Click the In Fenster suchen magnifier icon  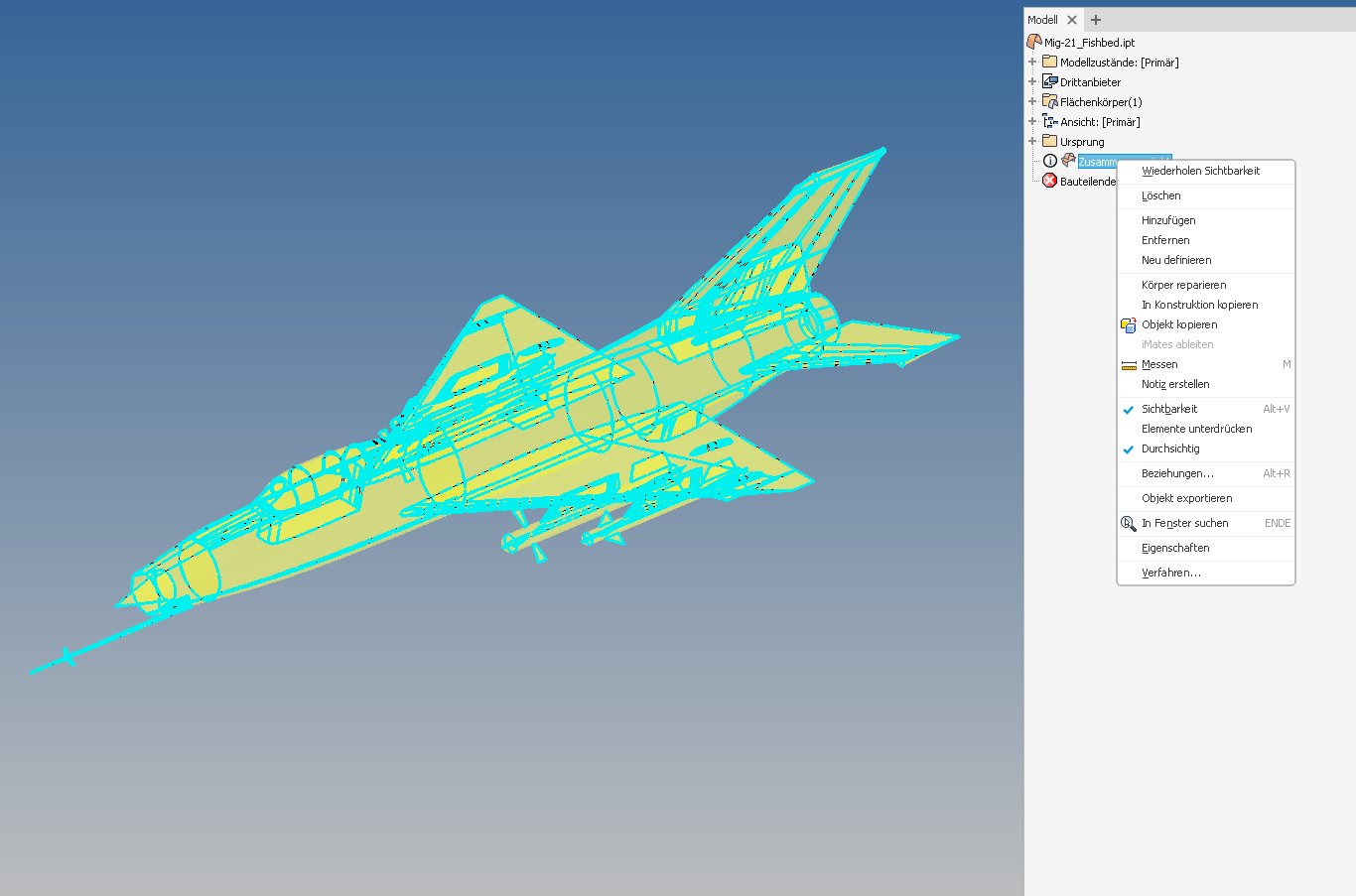coord(1129,523)
